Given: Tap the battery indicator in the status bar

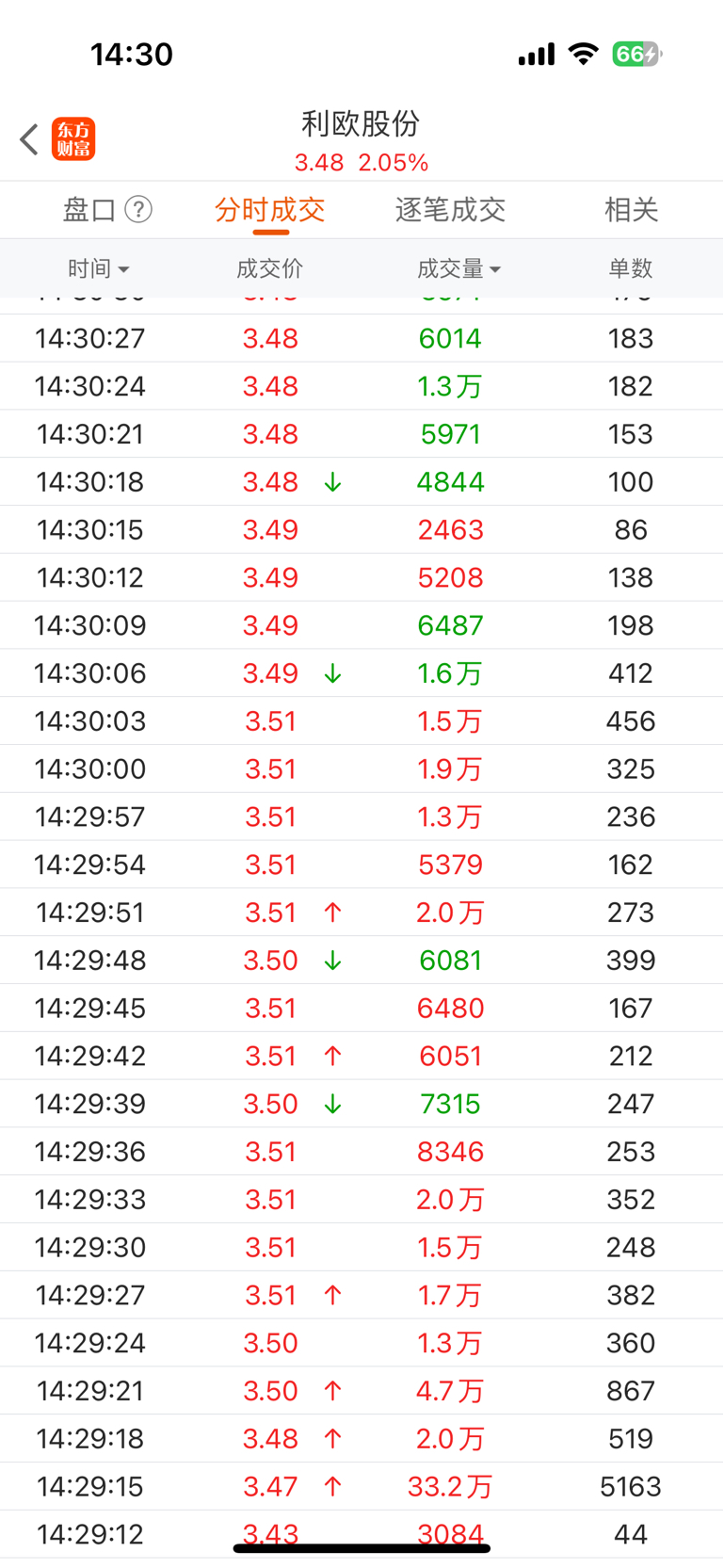Looking at the screenshot, I should 637,54.
